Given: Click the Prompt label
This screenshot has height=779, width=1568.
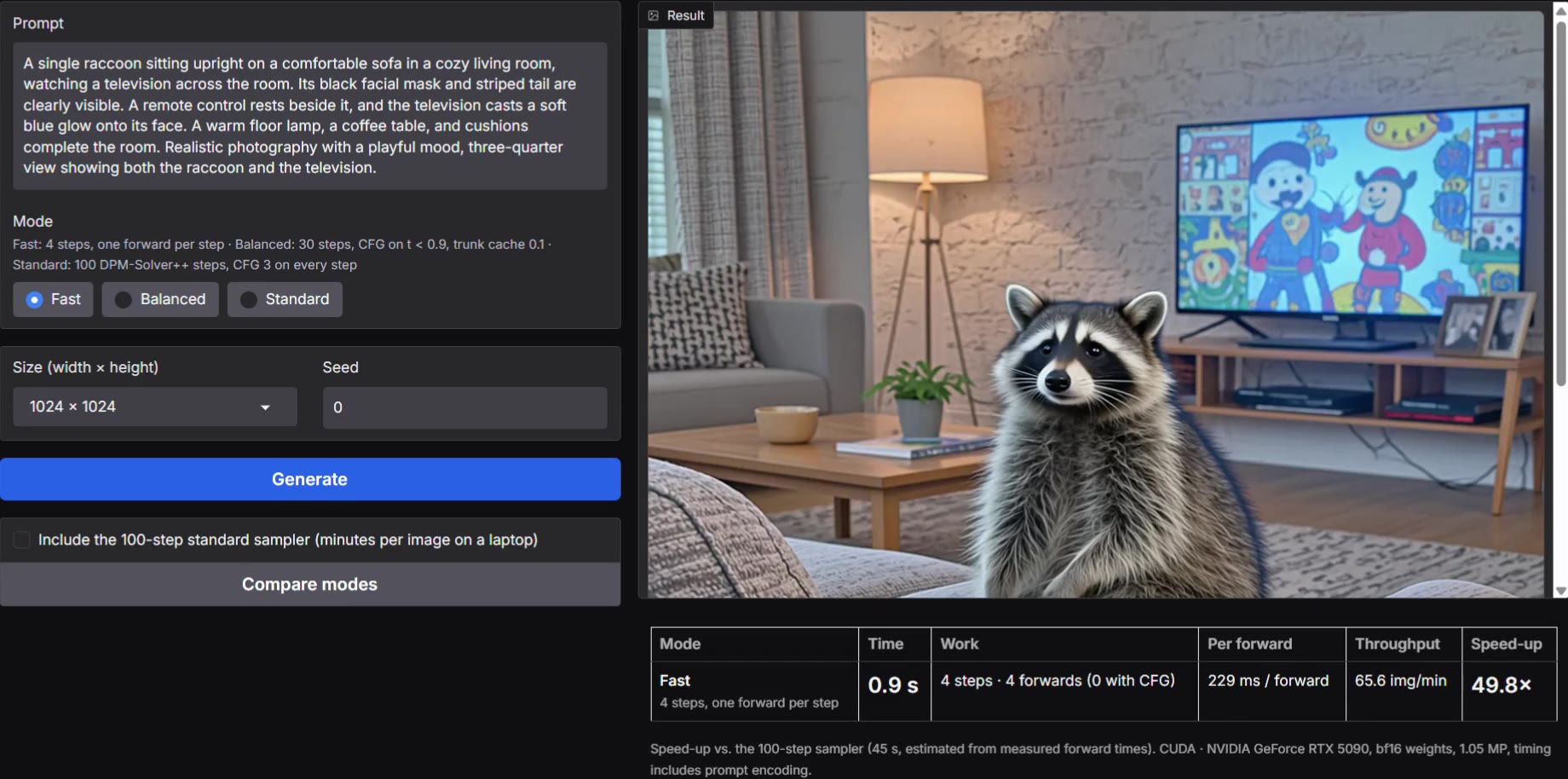Looking at the screenshot, I should (x=38, y=23).
